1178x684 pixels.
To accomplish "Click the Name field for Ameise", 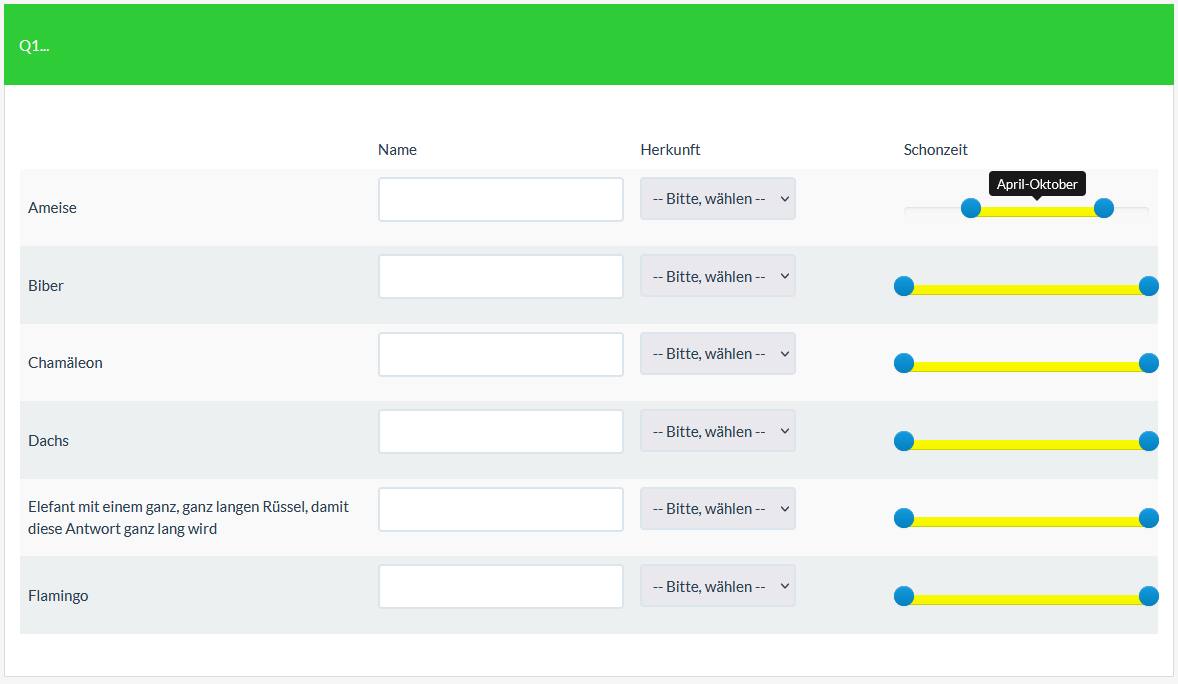I will (500, 199).
